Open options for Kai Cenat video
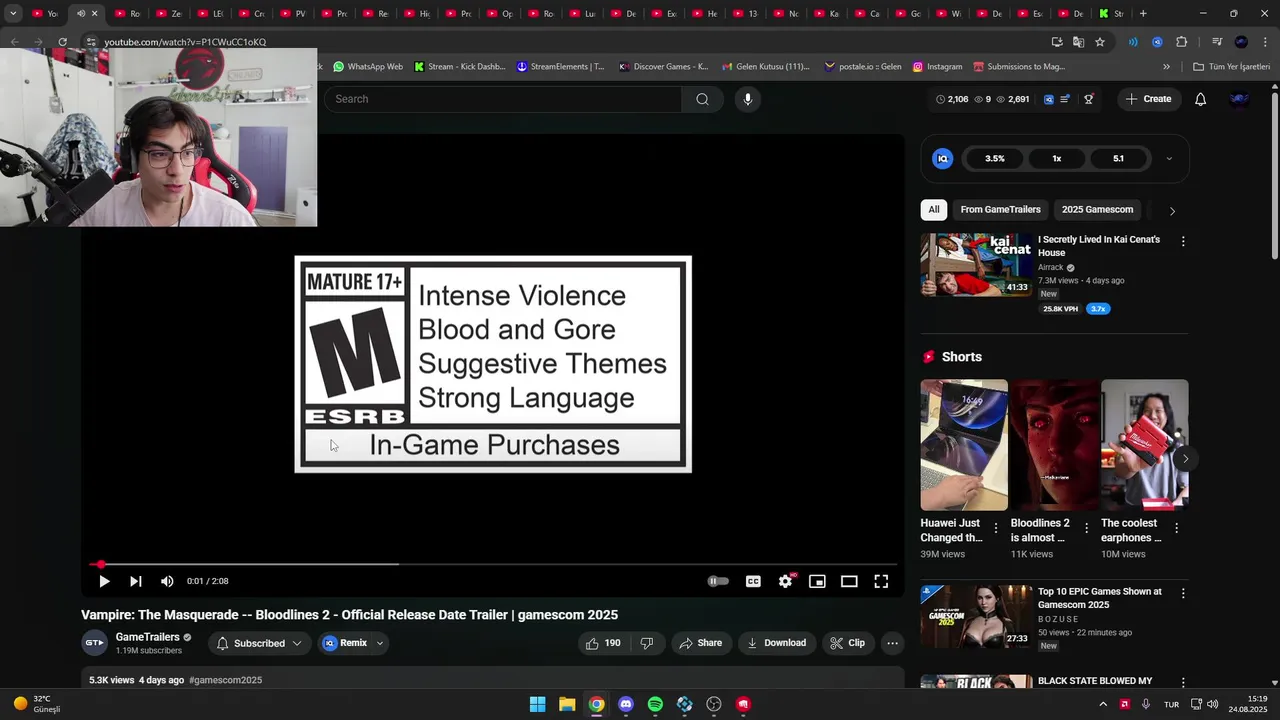Screen dimensions: 1280x720 1183,242
